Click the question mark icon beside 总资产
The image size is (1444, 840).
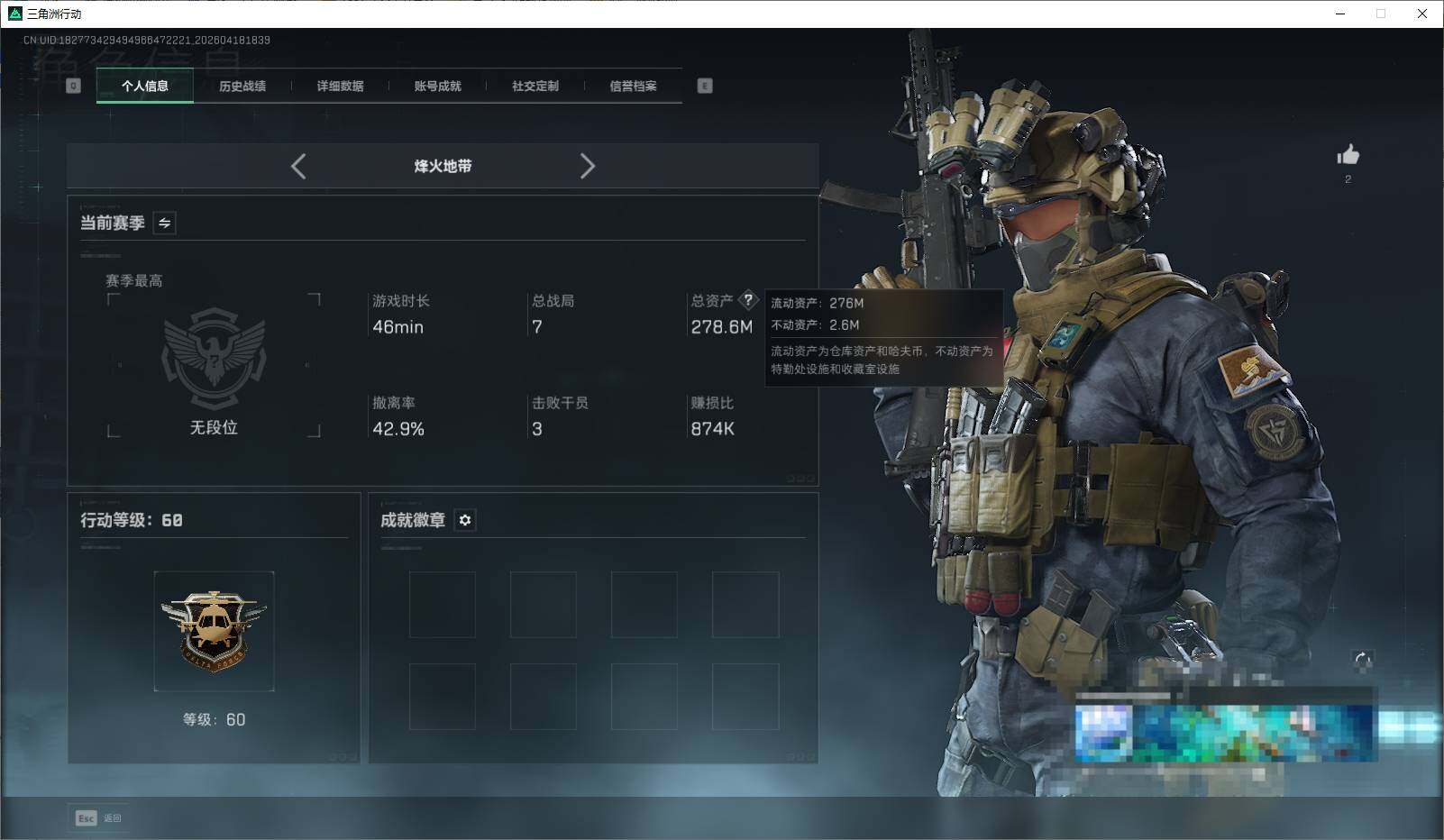coord(749,301)
